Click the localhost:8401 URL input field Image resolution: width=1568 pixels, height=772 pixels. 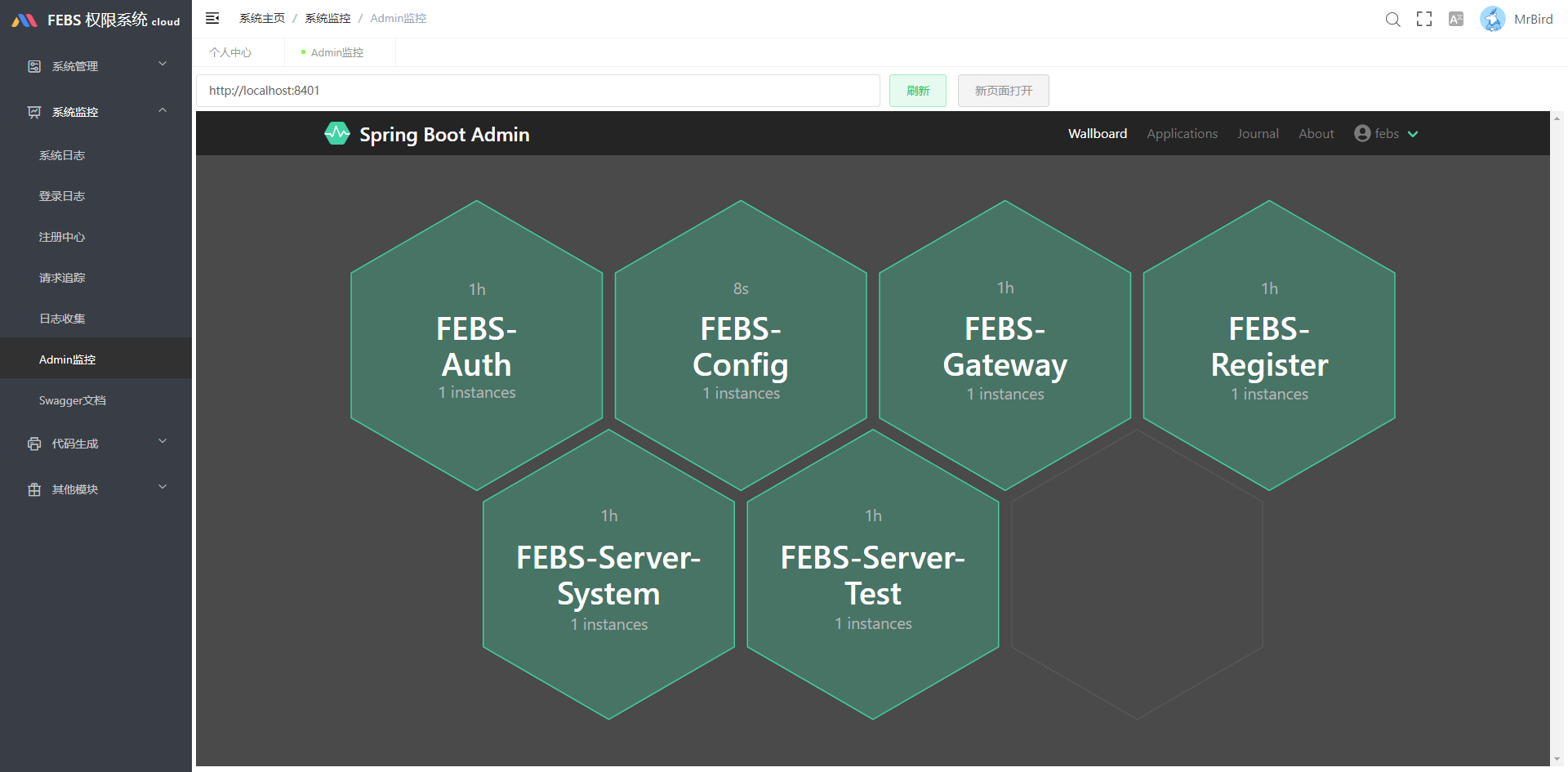538,91
